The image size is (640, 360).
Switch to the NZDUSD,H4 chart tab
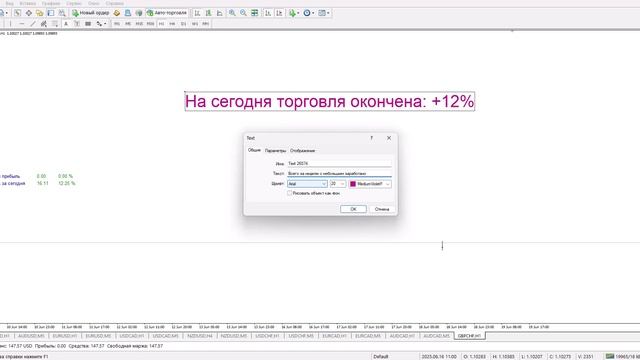click(200, 336)
